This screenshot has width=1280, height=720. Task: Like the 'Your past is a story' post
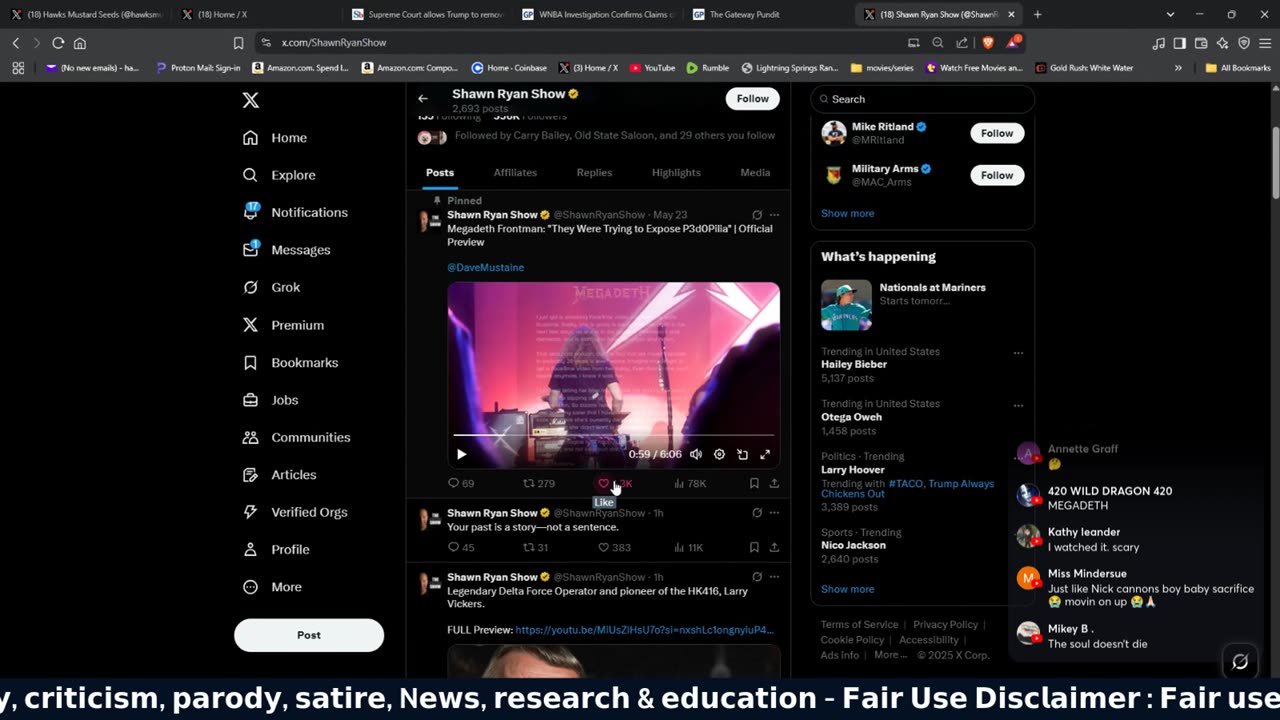(x=614, y=548)
